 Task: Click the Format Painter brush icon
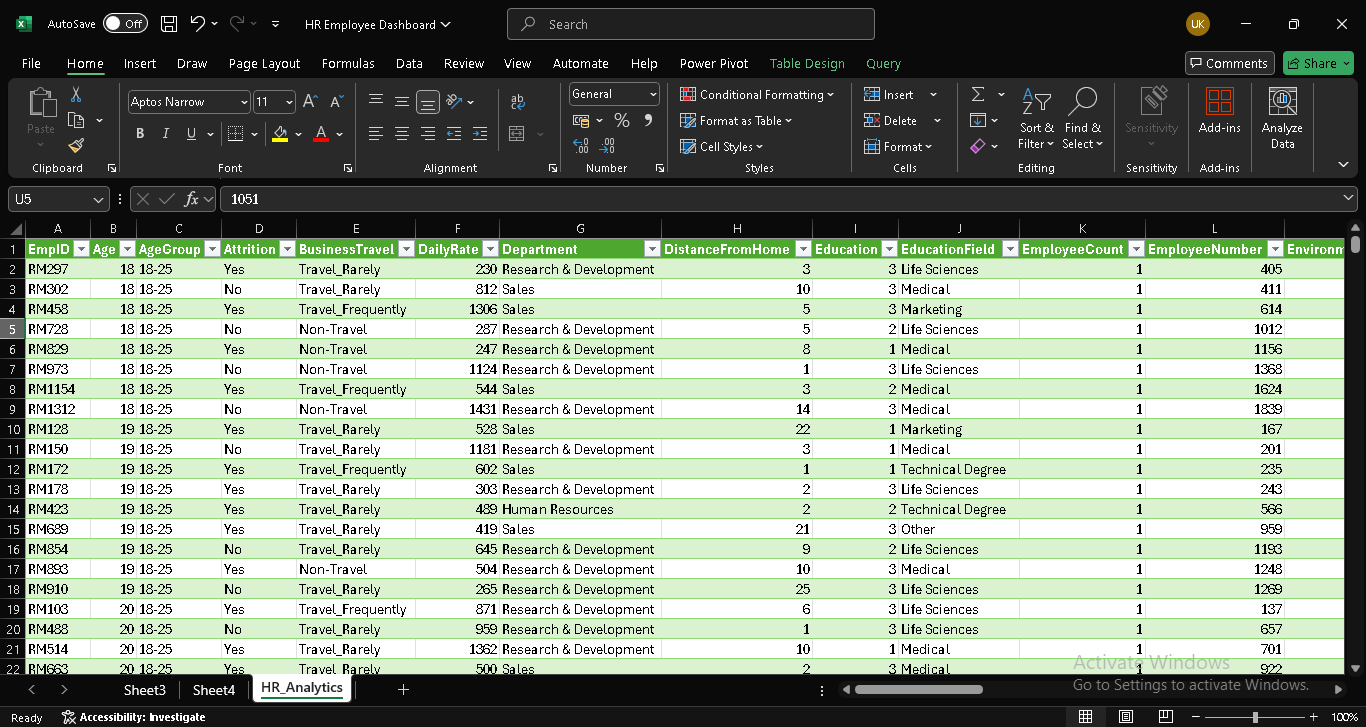[x=76, y=146]
